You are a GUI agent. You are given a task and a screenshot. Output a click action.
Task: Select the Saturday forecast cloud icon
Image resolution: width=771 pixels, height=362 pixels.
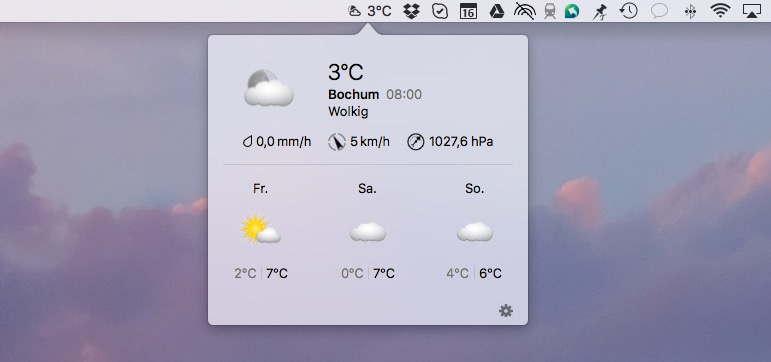point(368,232)
